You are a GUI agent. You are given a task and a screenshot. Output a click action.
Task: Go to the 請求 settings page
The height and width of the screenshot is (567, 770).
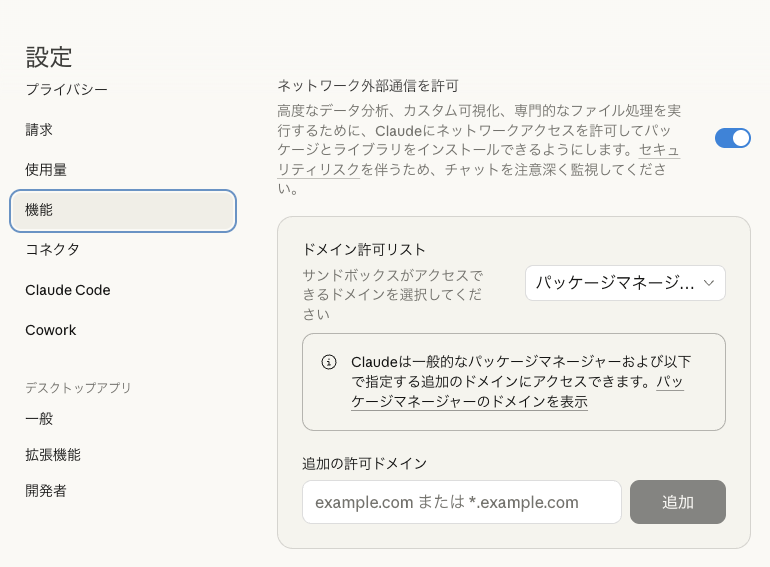pos(39,130)
